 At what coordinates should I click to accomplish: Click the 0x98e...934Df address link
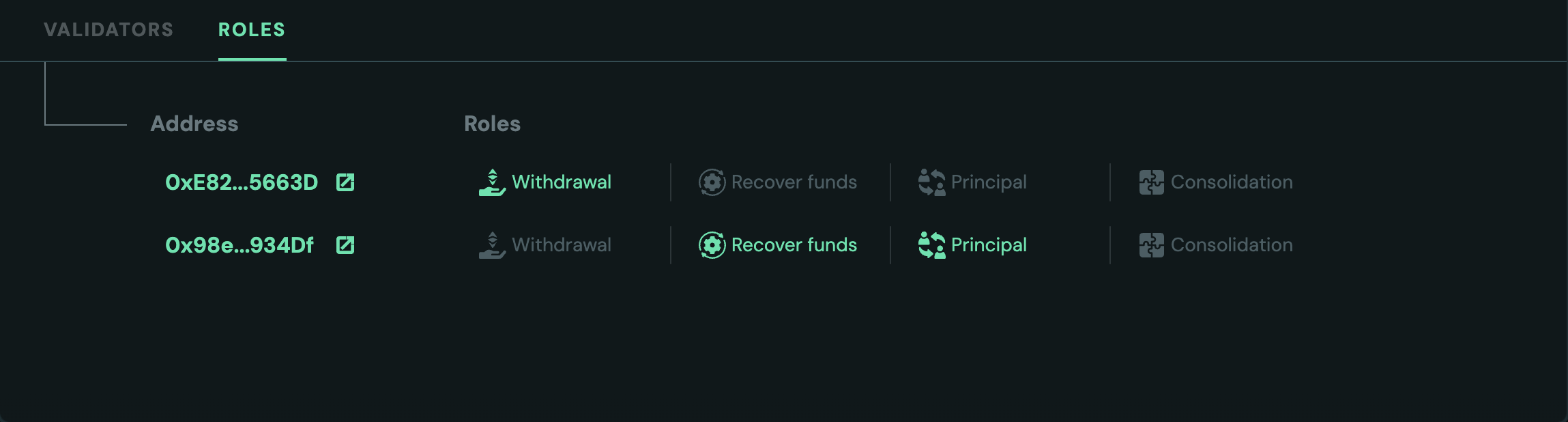[239, 245]
